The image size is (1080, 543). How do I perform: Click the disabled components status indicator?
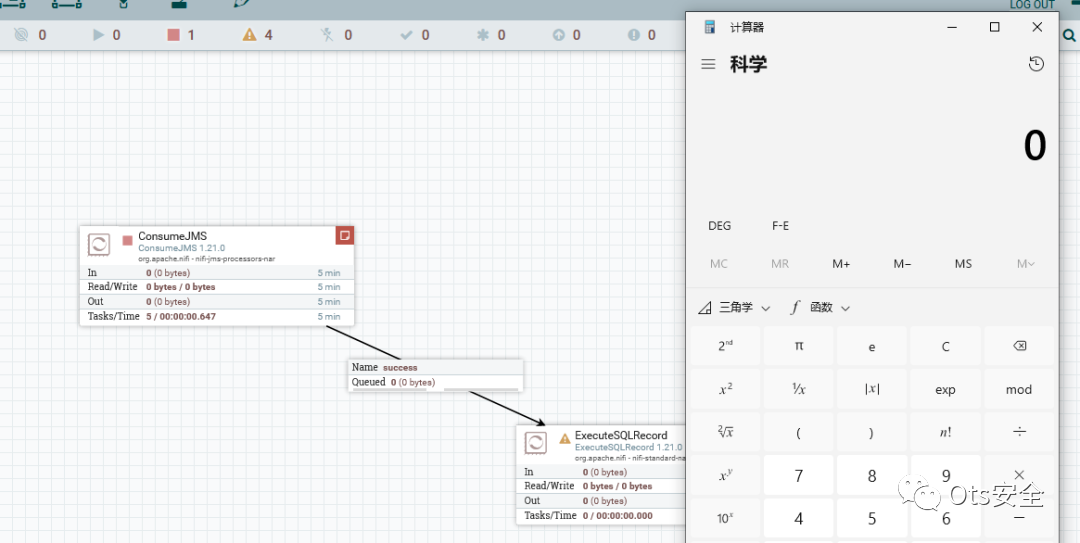coord(327,34)
